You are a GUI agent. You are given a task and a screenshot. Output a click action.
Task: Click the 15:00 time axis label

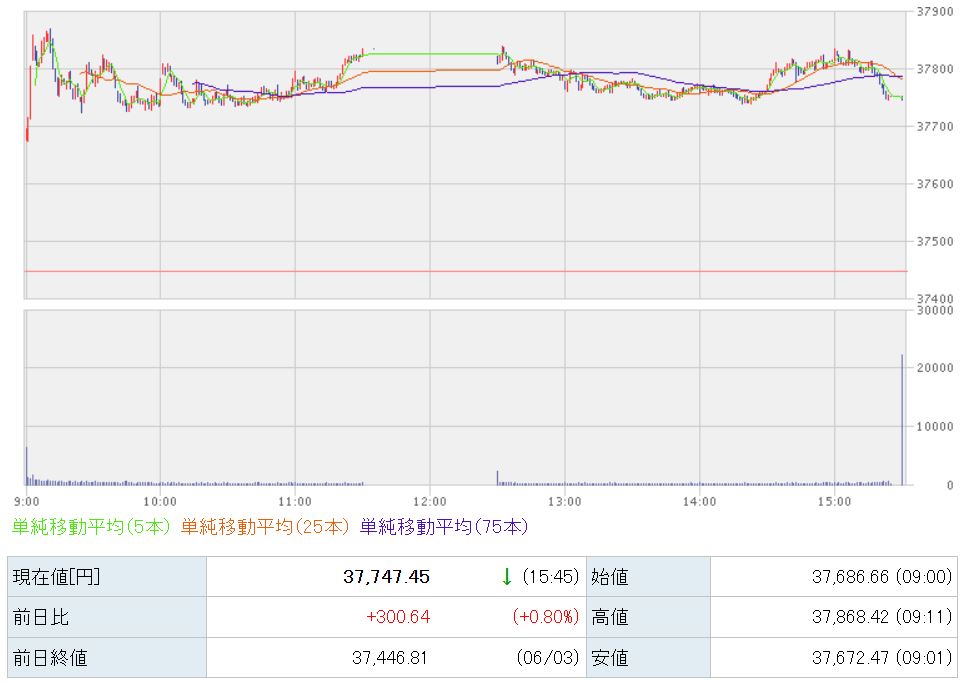tap(834, 502)
